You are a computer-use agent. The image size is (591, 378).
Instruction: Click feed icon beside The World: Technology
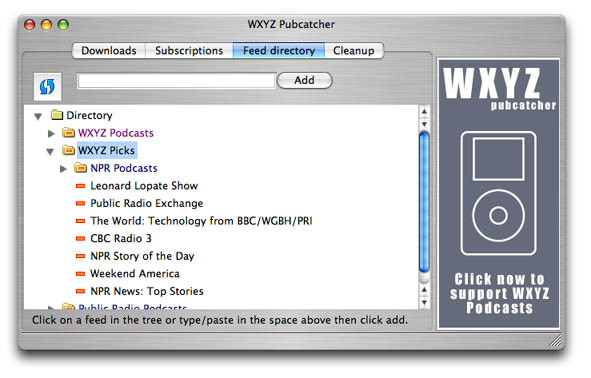80,221
